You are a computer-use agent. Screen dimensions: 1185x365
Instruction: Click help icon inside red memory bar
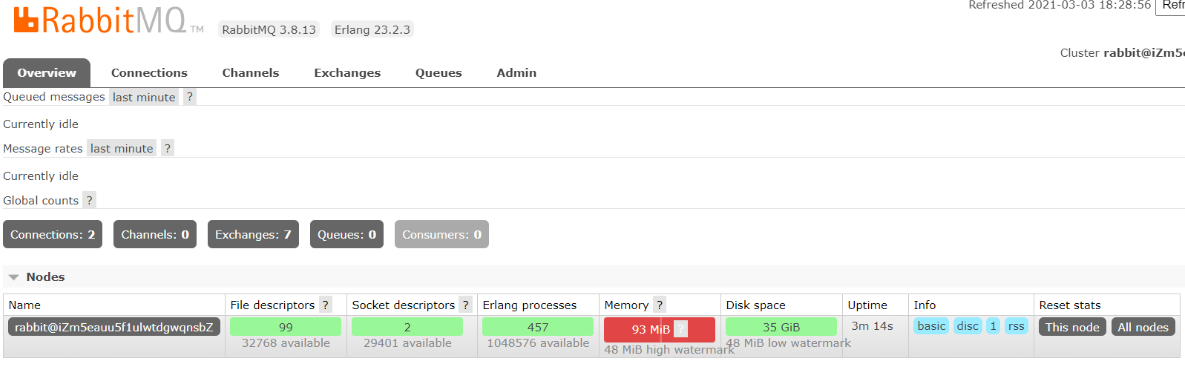(x=681, y=329)
